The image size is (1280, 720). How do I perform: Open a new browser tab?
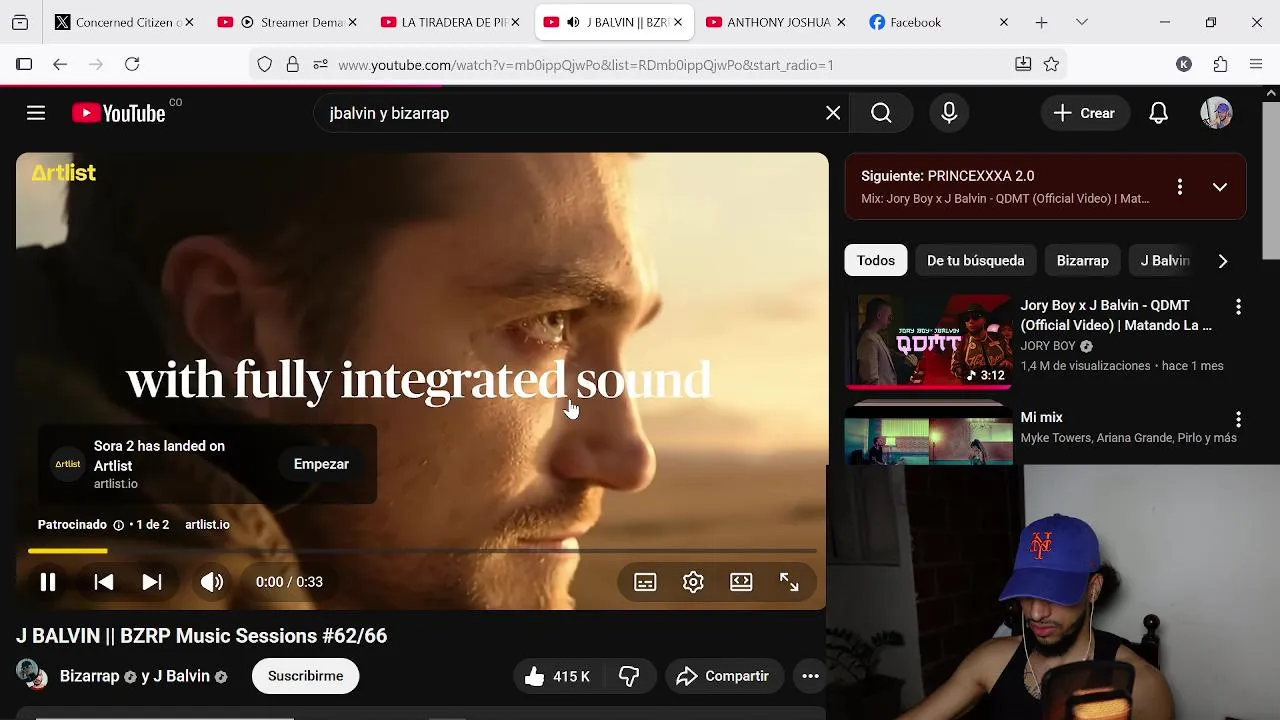pos(1041,22)
